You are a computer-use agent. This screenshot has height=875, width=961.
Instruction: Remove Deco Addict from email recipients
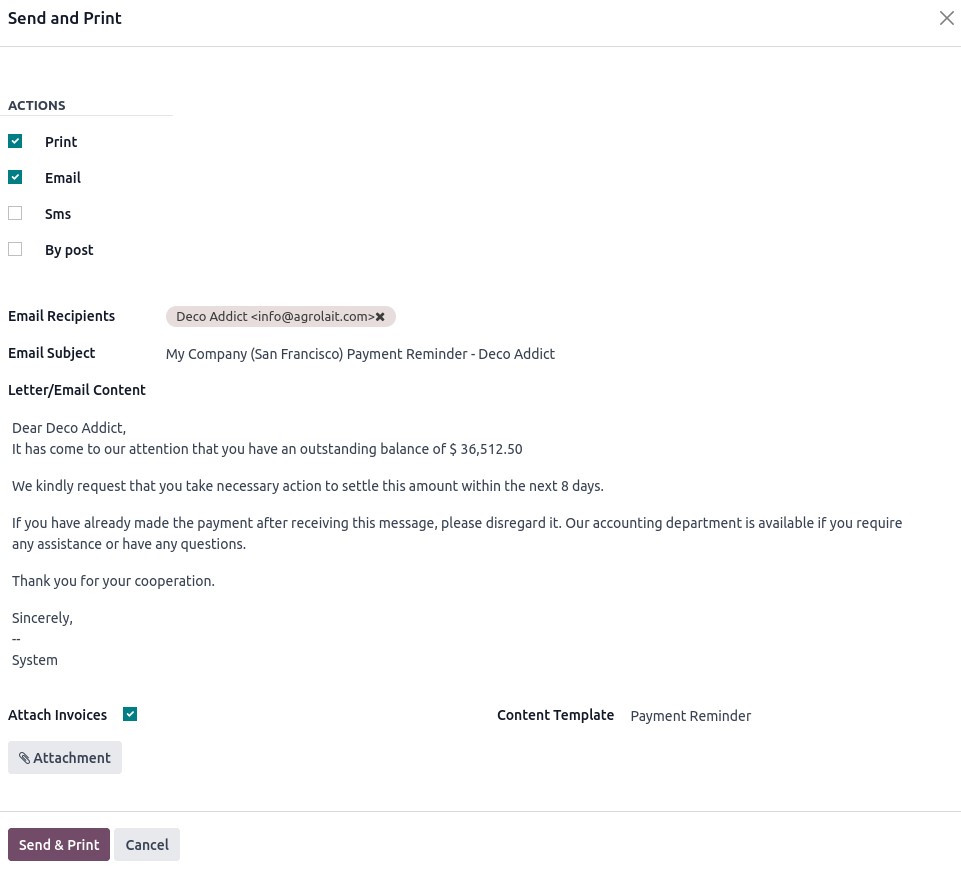pos(380,317)
